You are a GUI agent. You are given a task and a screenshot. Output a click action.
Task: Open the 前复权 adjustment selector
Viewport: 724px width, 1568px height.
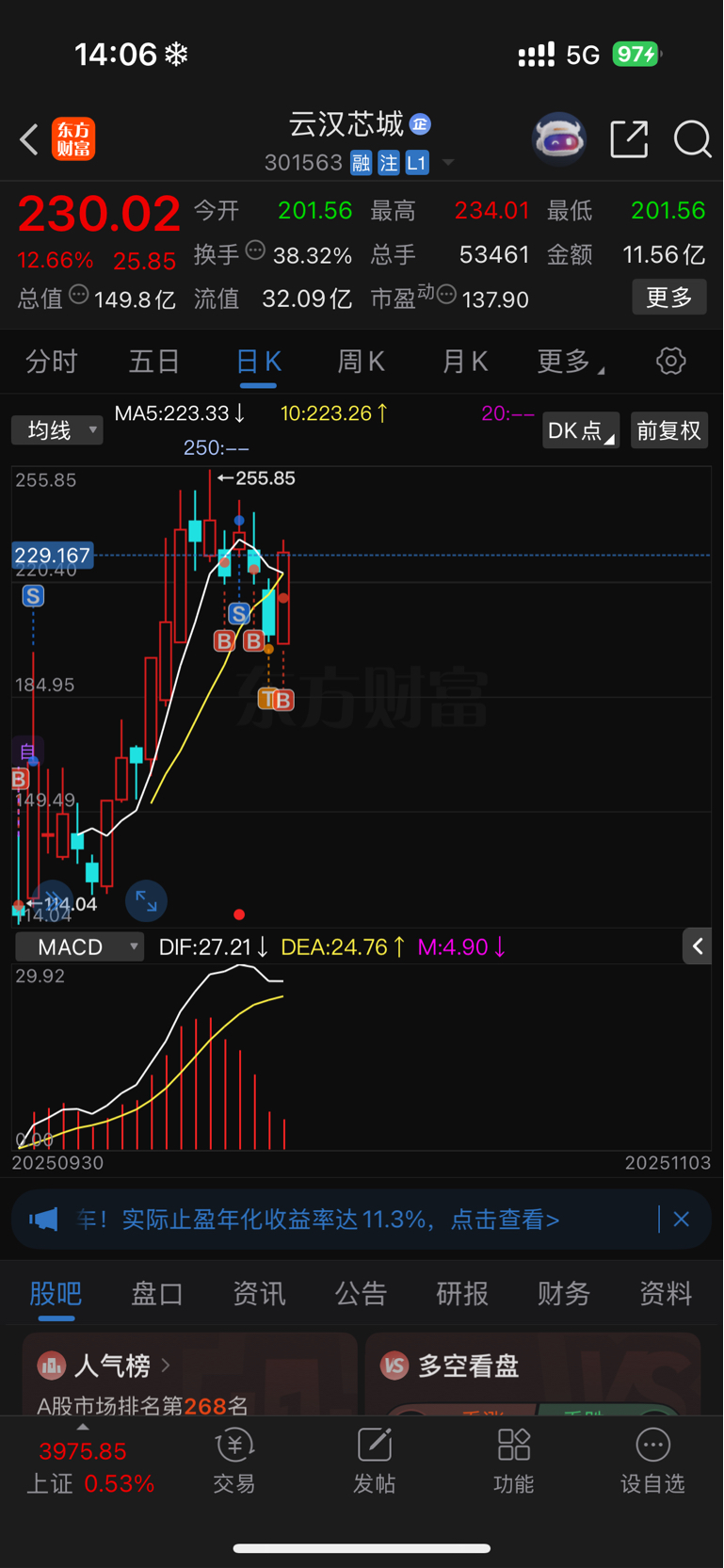click(669, 430)
